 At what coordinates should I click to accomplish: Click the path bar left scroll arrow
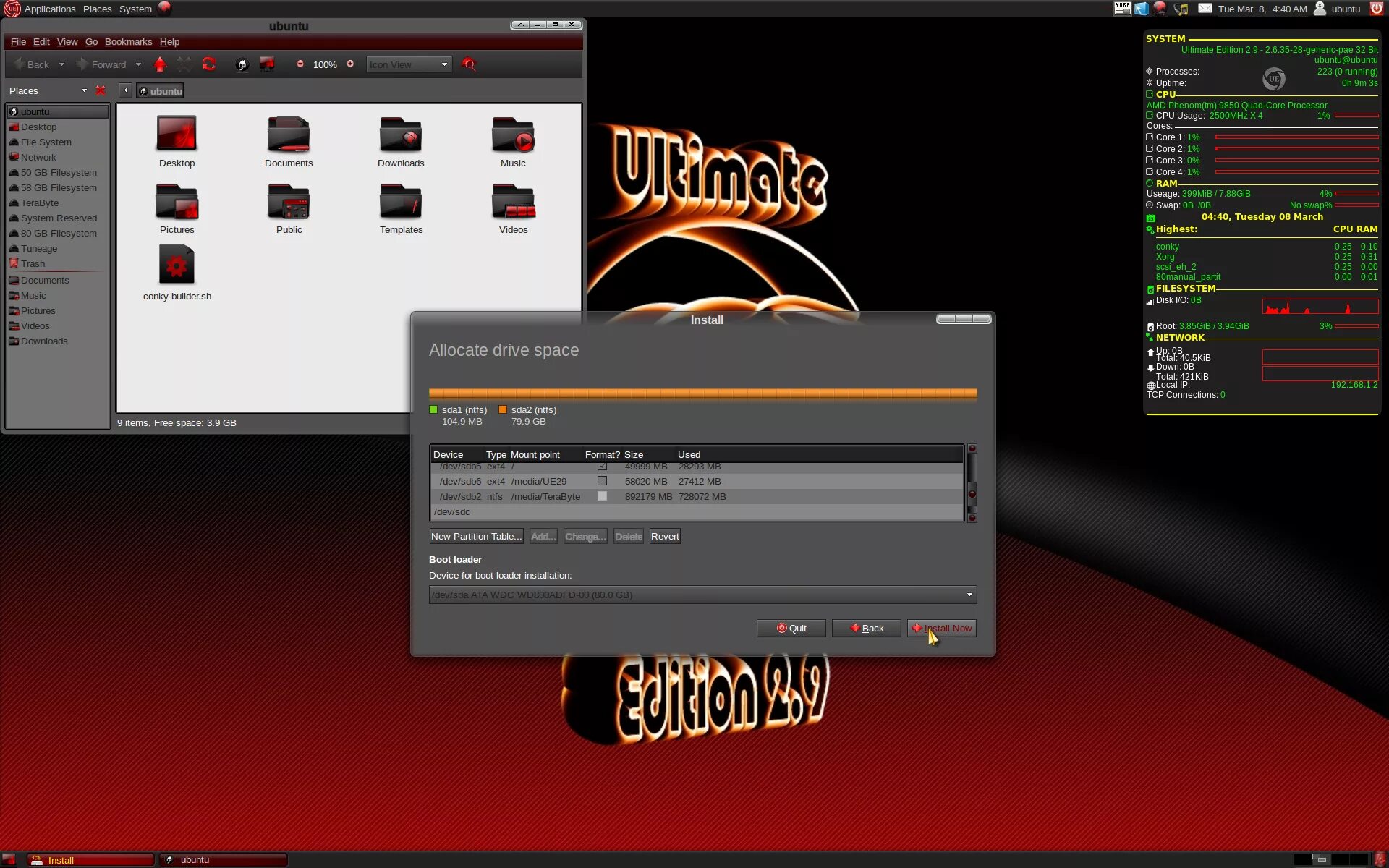pyautogui.click(x=126, y=90)
